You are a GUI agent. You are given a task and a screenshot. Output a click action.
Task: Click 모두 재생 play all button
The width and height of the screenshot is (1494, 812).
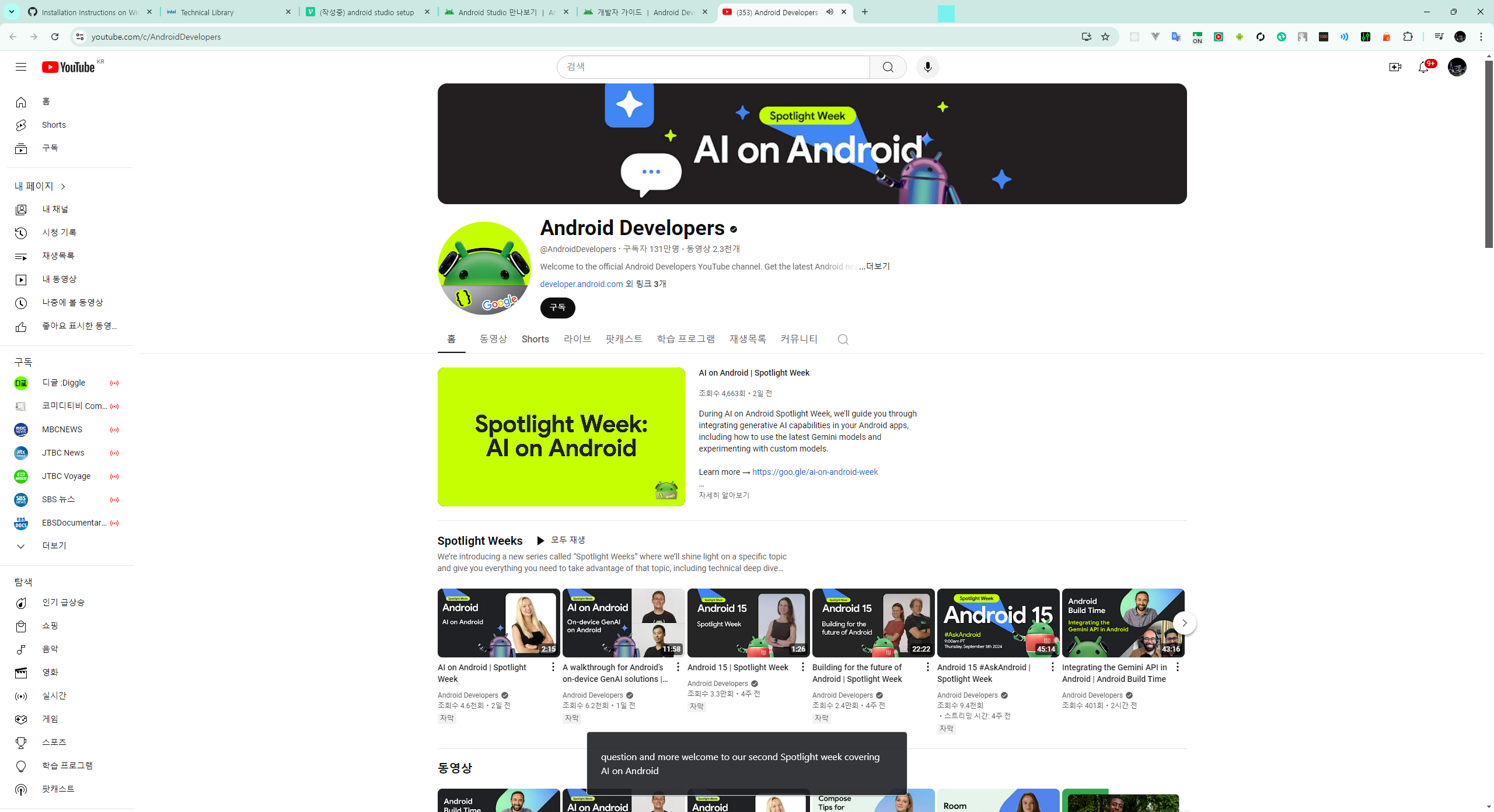561,540
